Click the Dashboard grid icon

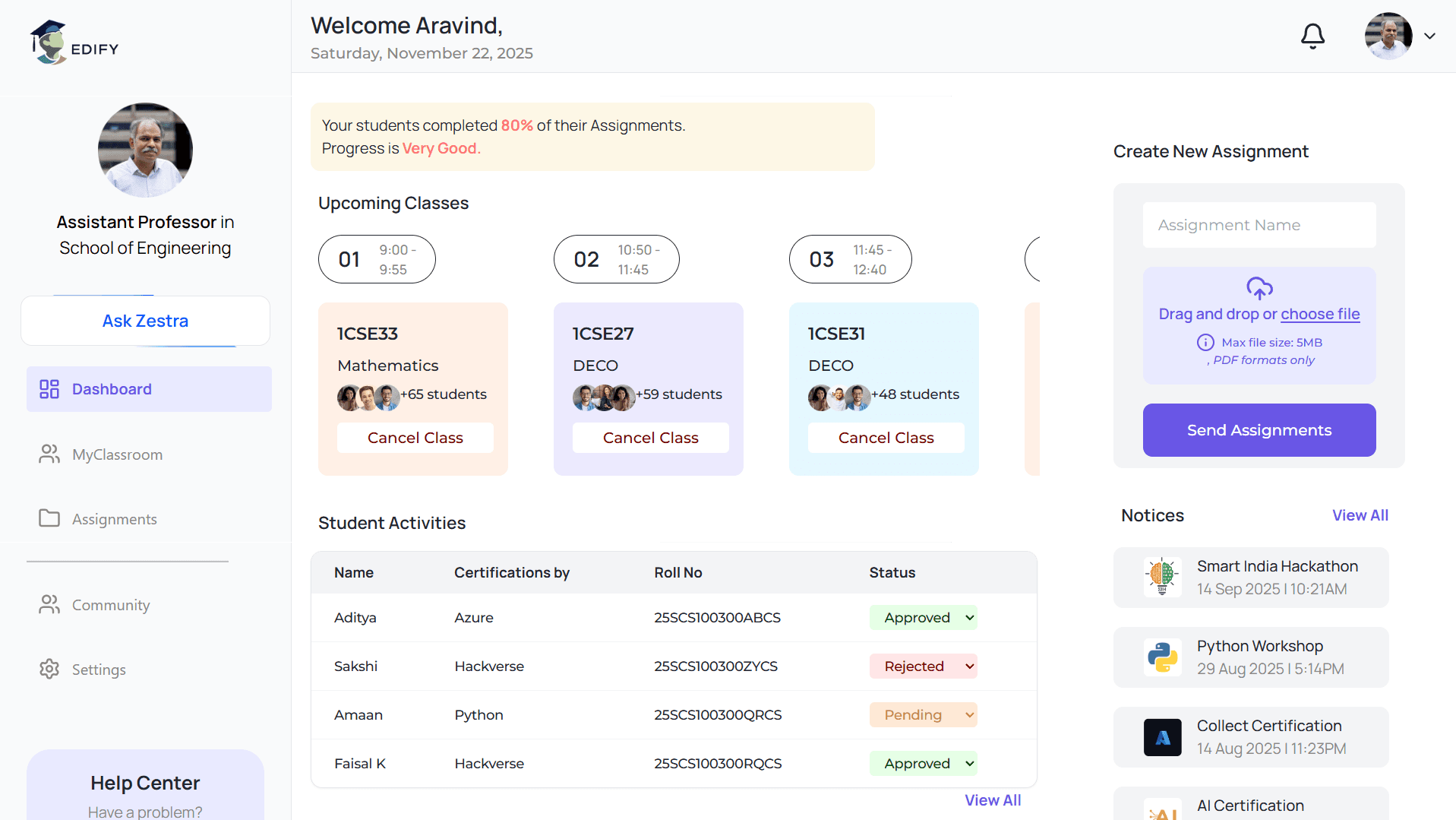pyautogui.click(x=49, y=389)
